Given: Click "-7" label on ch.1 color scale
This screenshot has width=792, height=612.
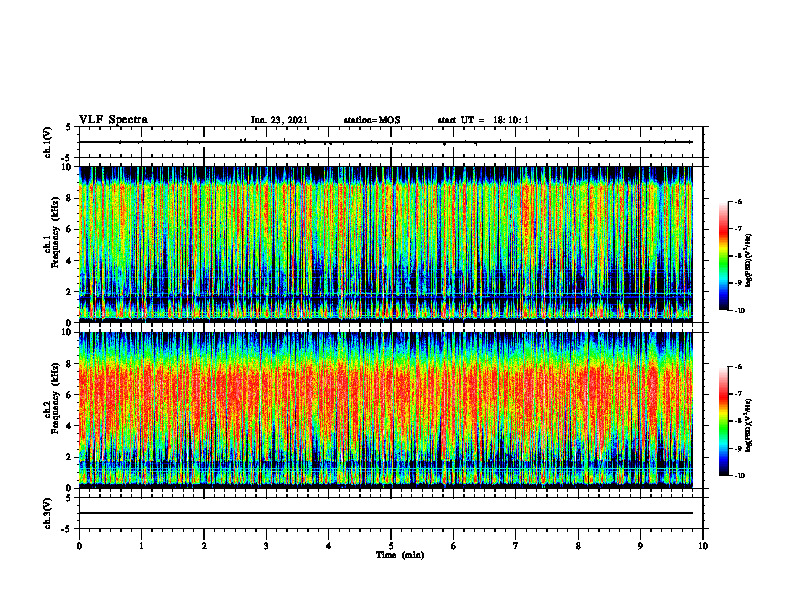Looking at the screenshot, I should 738,229.
